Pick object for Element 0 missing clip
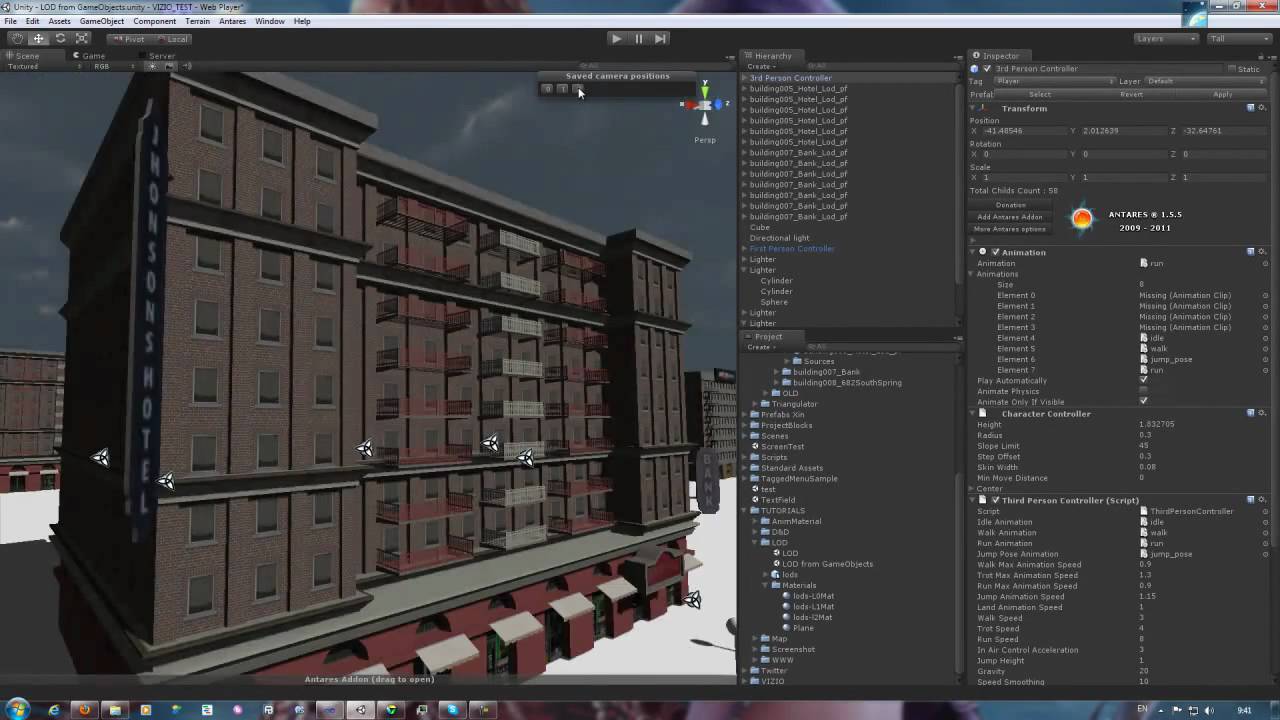 pyautogui.click(x=1265, y=295)
